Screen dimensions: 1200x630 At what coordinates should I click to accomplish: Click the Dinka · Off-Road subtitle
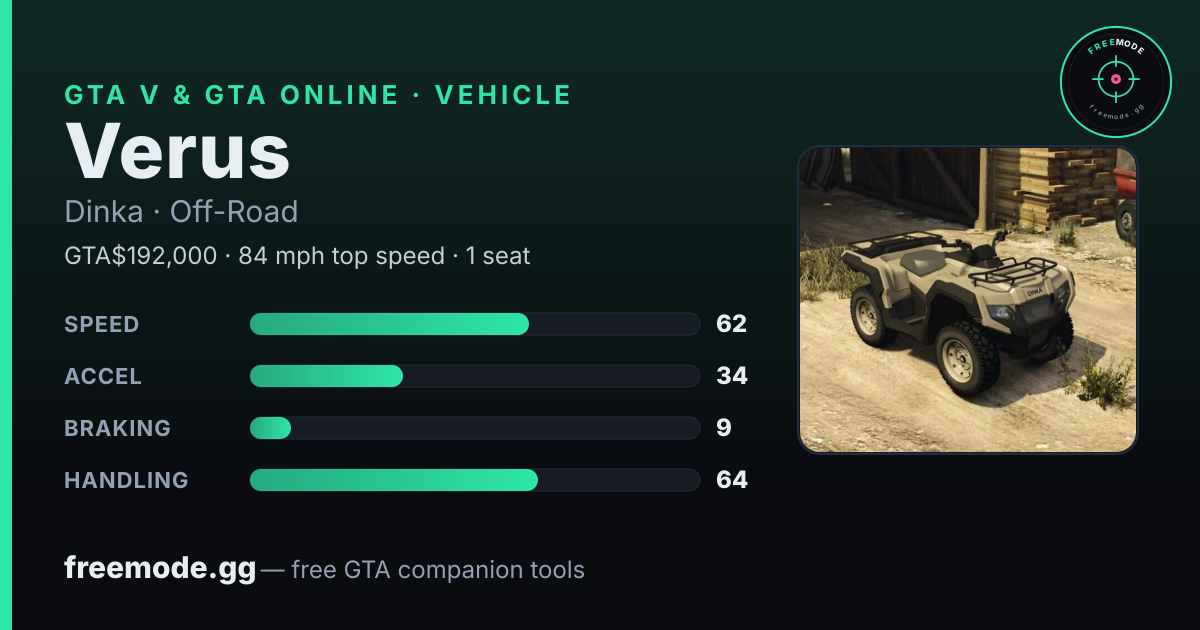click(181, 212)
